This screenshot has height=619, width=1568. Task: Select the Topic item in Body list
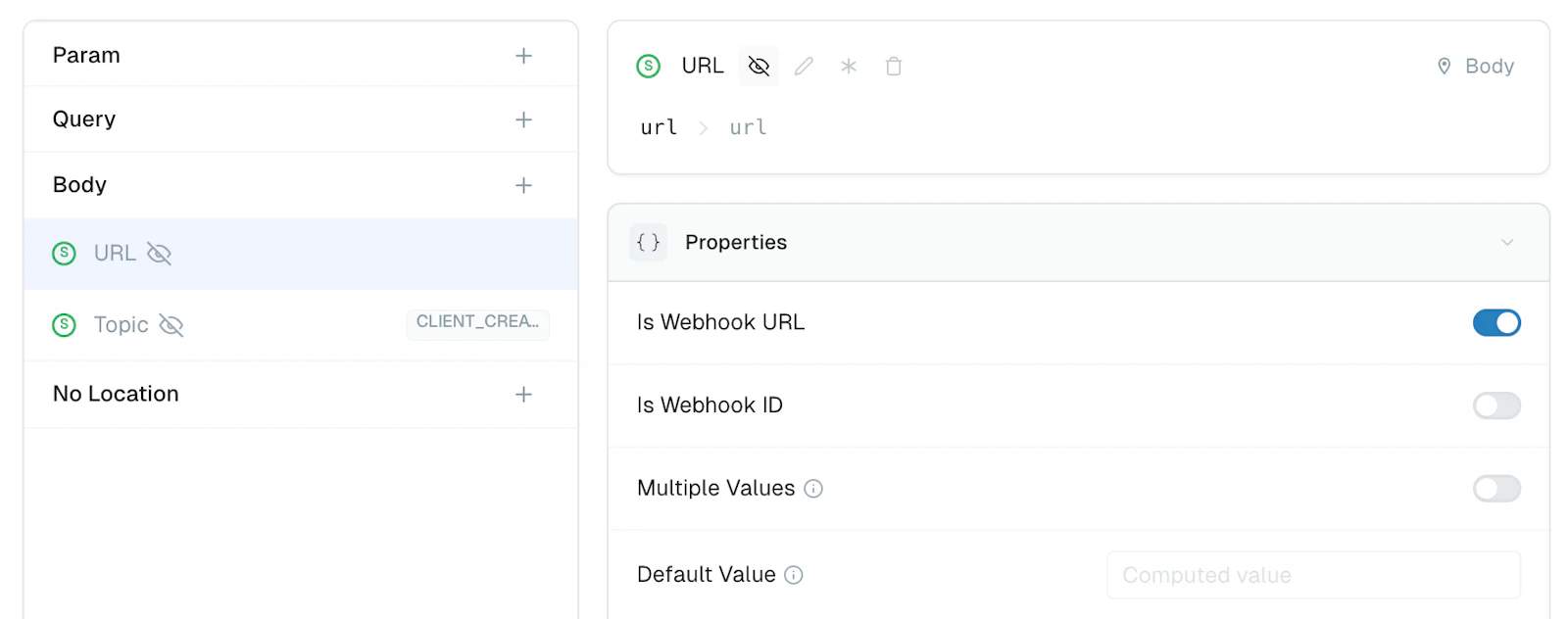tap(301, 325)
